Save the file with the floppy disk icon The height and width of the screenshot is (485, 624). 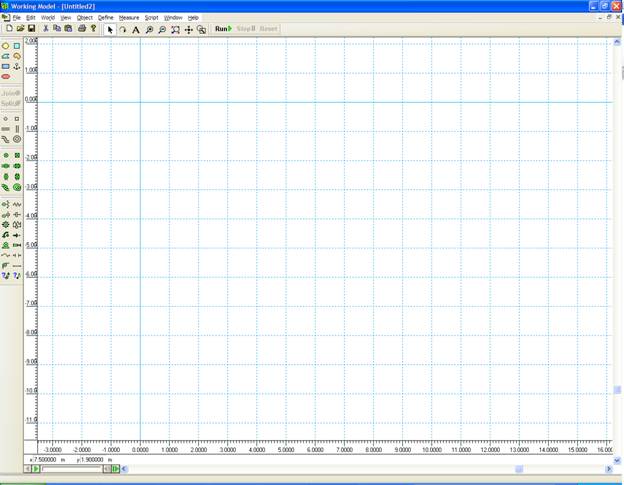[x=31, y=29]
